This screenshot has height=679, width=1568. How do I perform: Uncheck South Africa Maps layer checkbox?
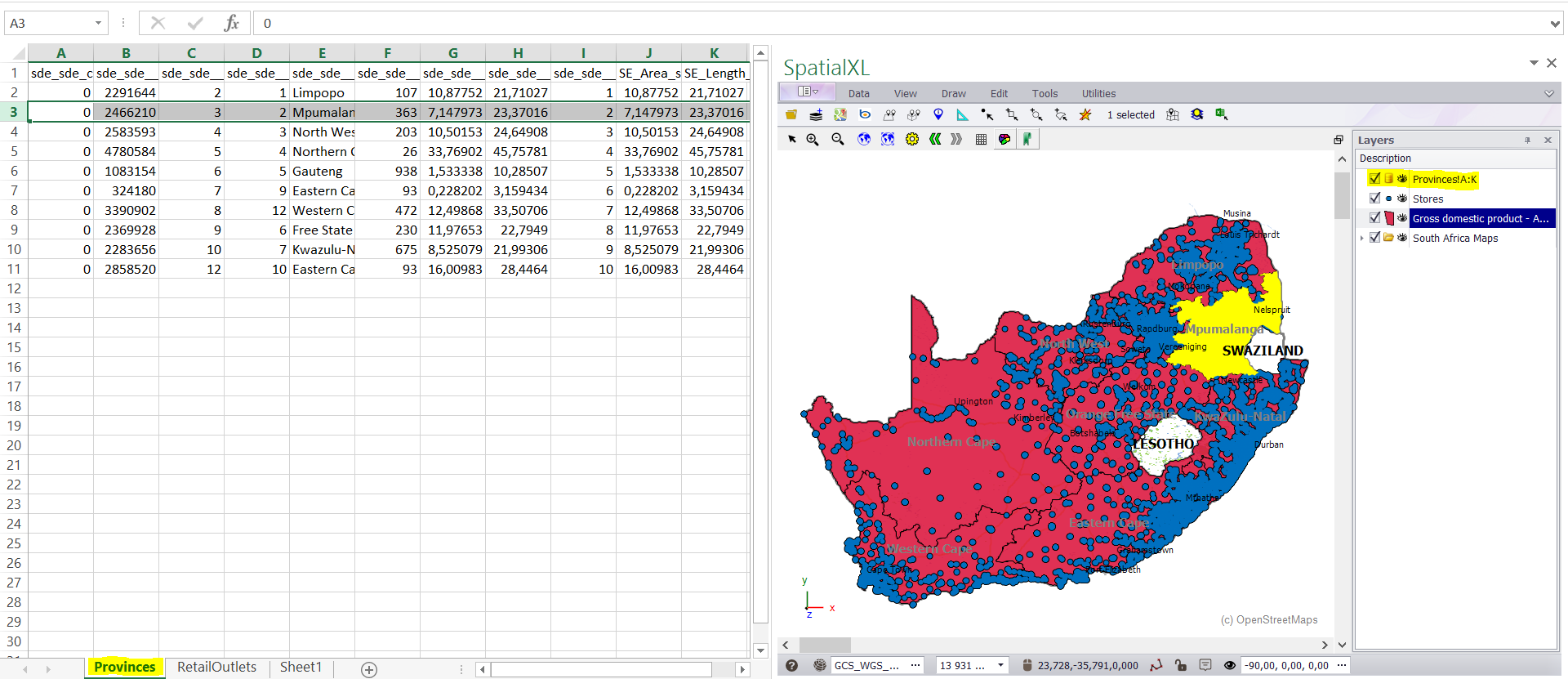[x=1374, y=238]
